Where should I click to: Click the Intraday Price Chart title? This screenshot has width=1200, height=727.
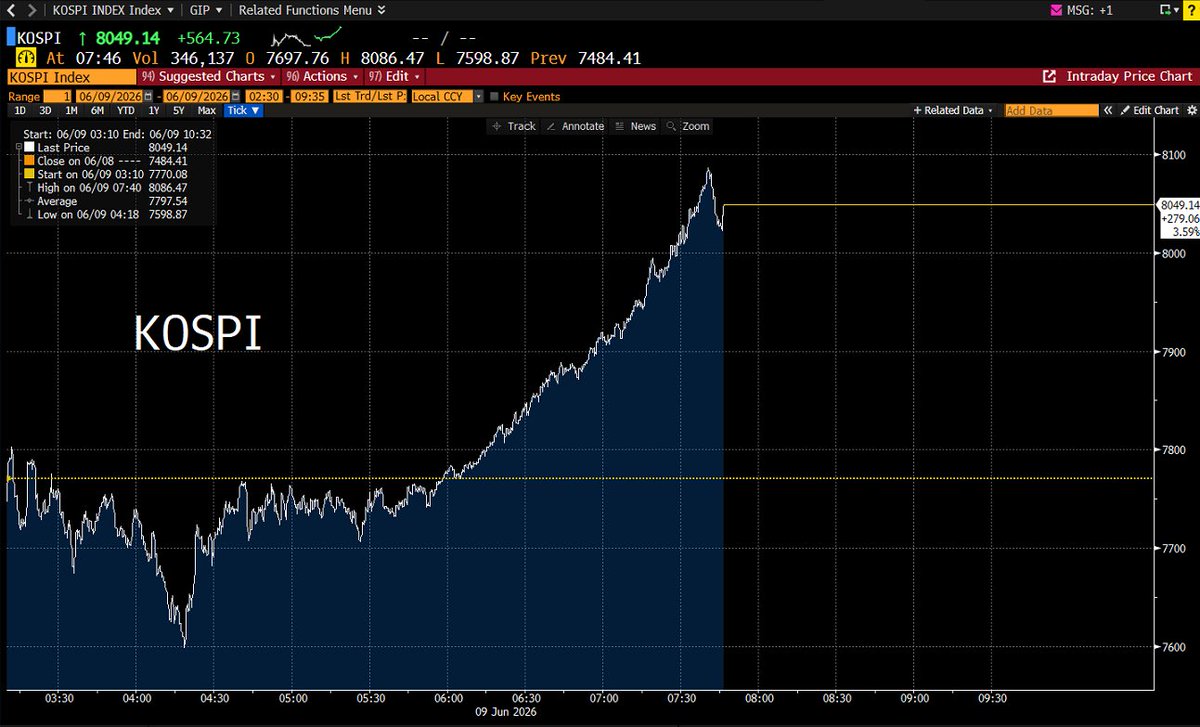pyautogui.click(x=1129, y=76)
